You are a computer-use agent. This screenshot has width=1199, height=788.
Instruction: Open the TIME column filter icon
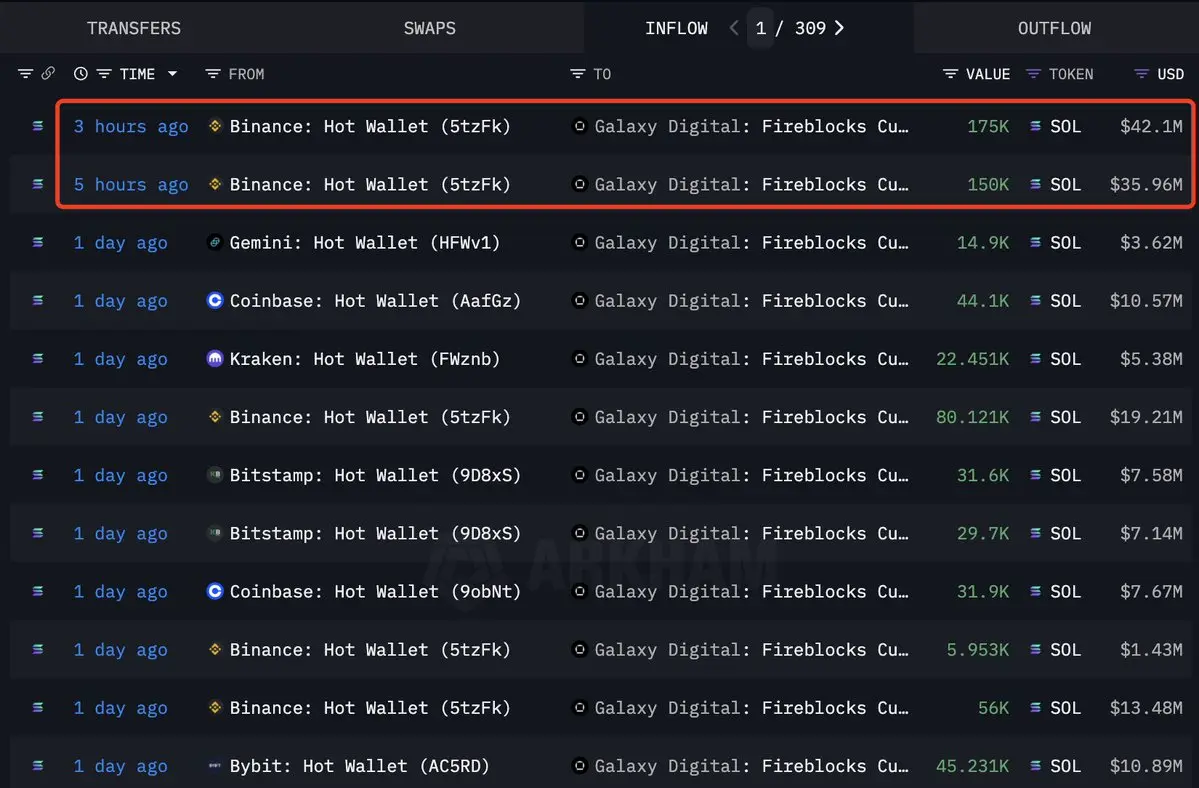[x=104, y=73]
